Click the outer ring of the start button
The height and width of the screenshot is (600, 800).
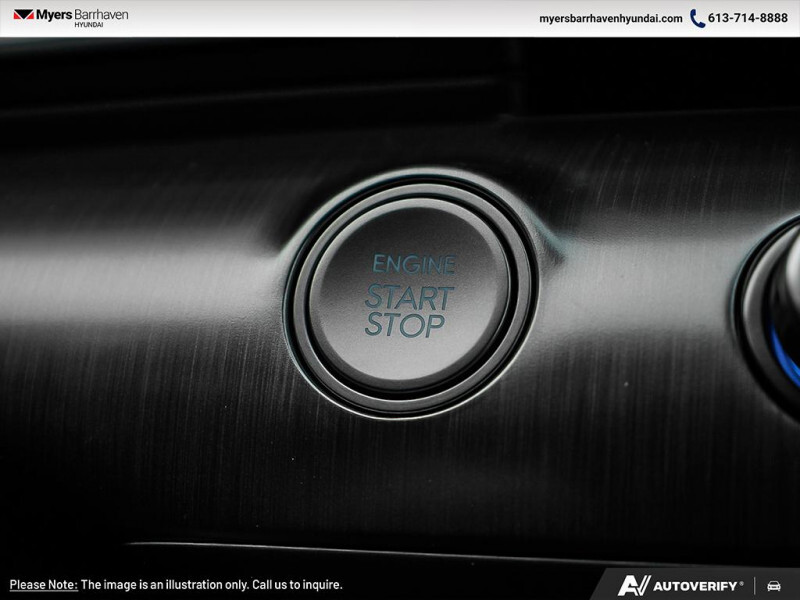pos(296,300)
